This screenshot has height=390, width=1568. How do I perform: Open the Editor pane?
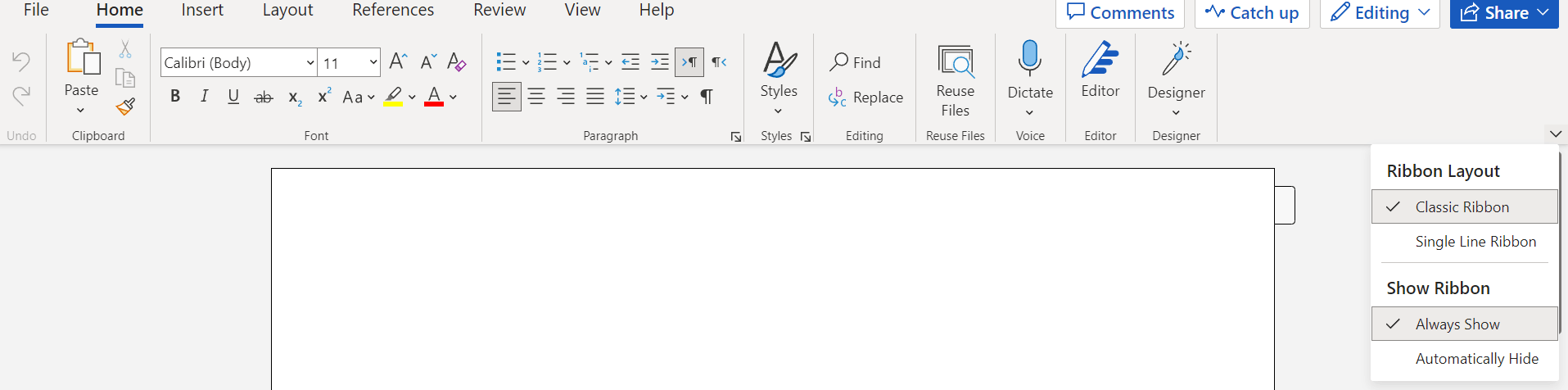click(1100, 70)
